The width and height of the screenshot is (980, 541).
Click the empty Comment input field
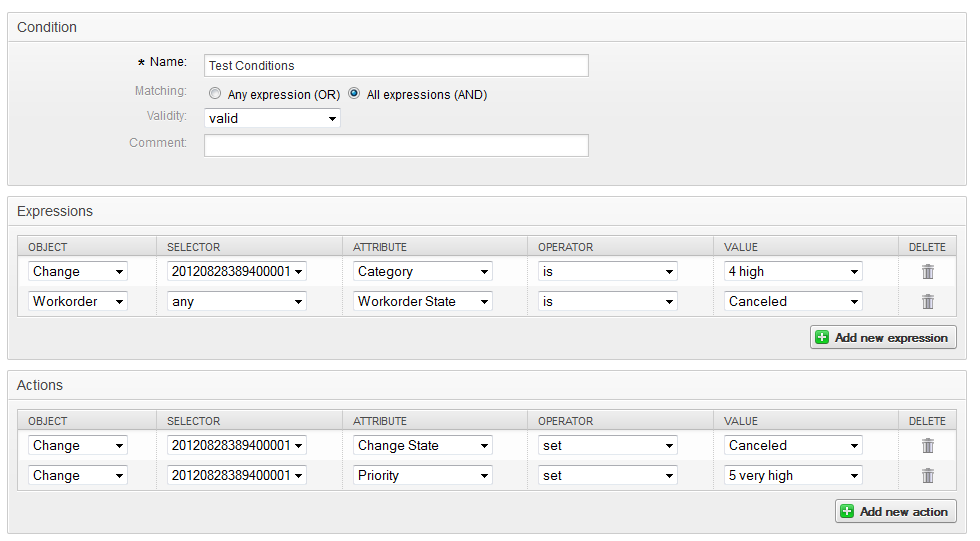tap(396, 146)
